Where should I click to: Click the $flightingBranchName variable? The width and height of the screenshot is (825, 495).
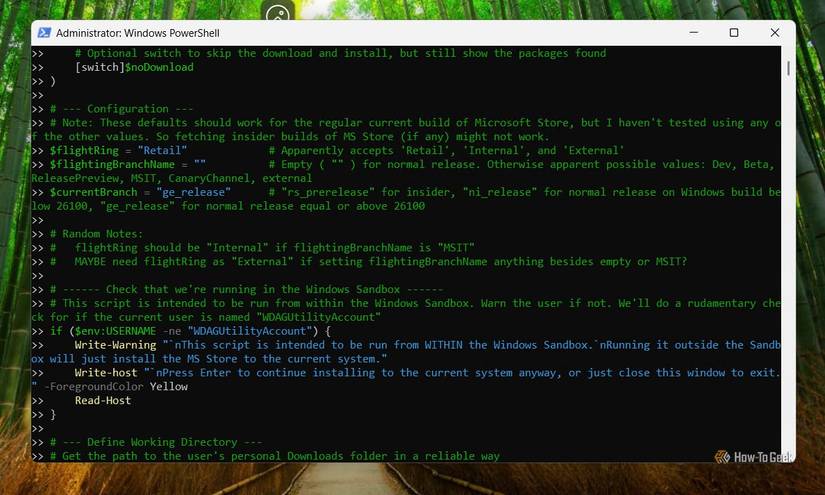coord(112,165)
